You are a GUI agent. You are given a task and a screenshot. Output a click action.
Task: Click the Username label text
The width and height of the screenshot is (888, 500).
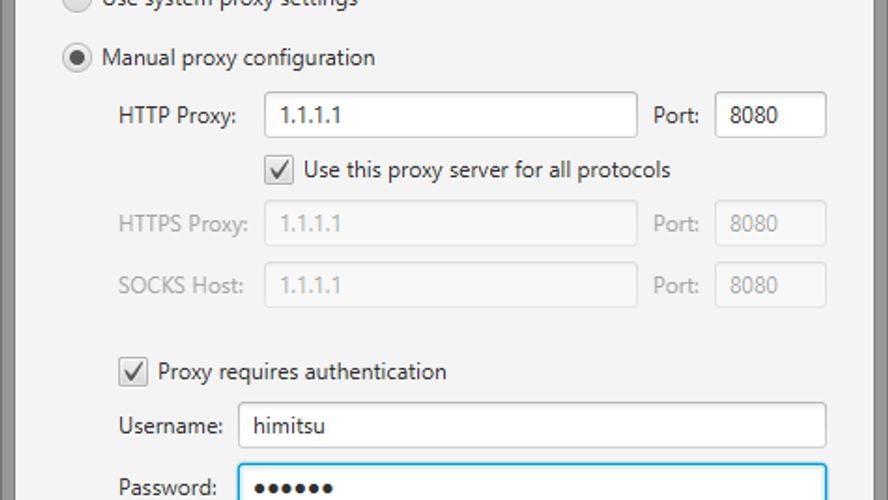(x=170, y=426)
